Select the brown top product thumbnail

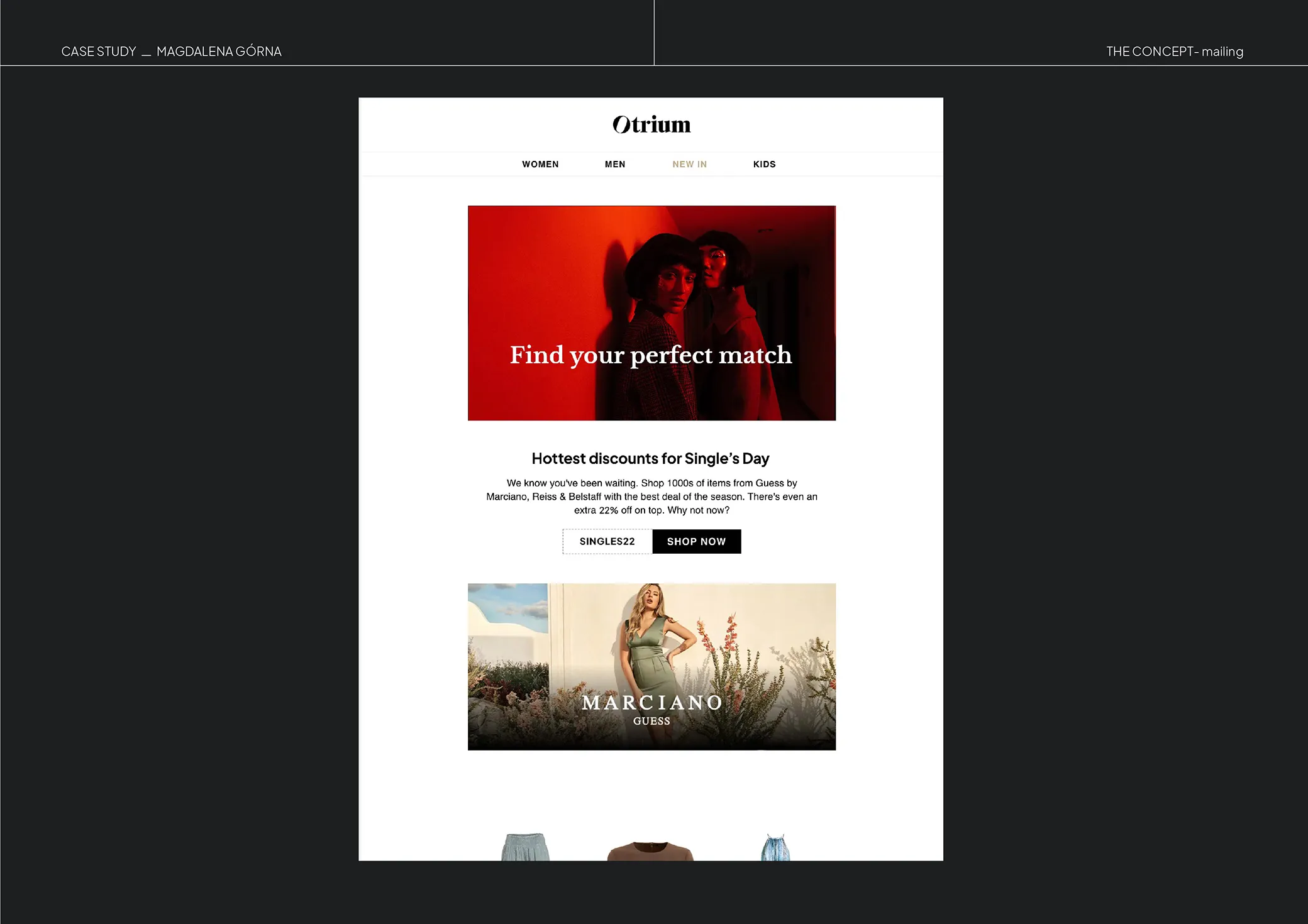(650, 851)
